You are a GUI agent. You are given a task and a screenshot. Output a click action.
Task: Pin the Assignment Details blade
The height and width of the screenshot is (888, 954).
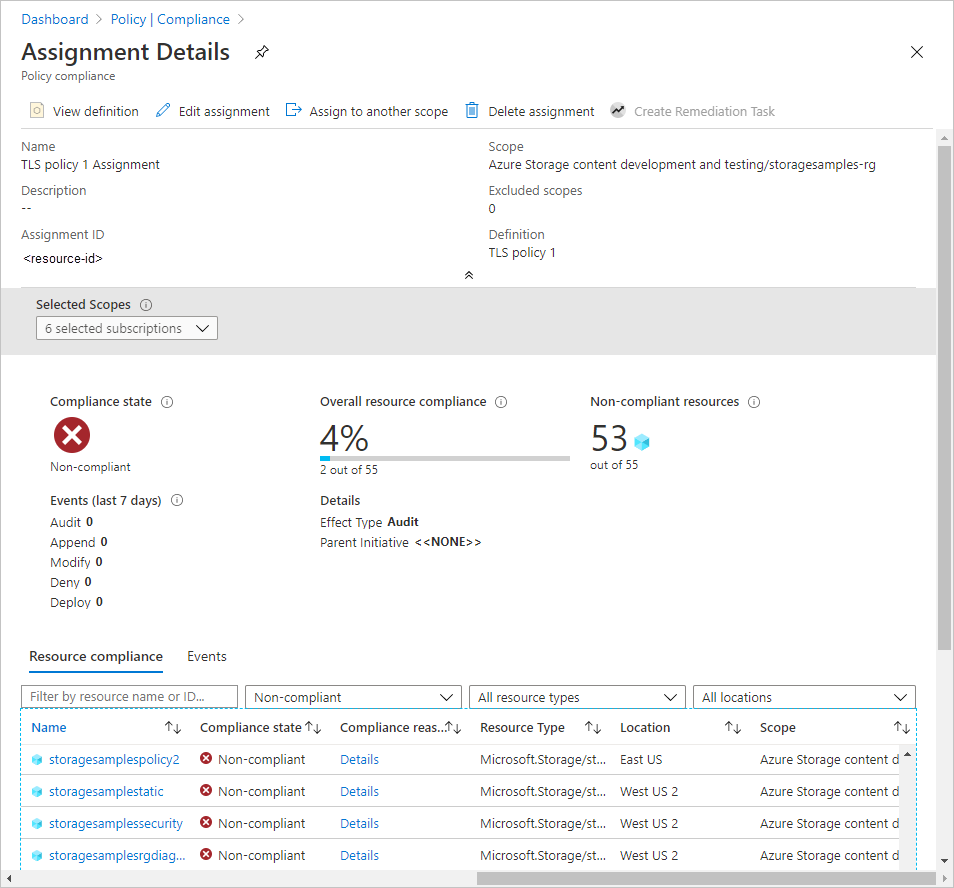261,52
